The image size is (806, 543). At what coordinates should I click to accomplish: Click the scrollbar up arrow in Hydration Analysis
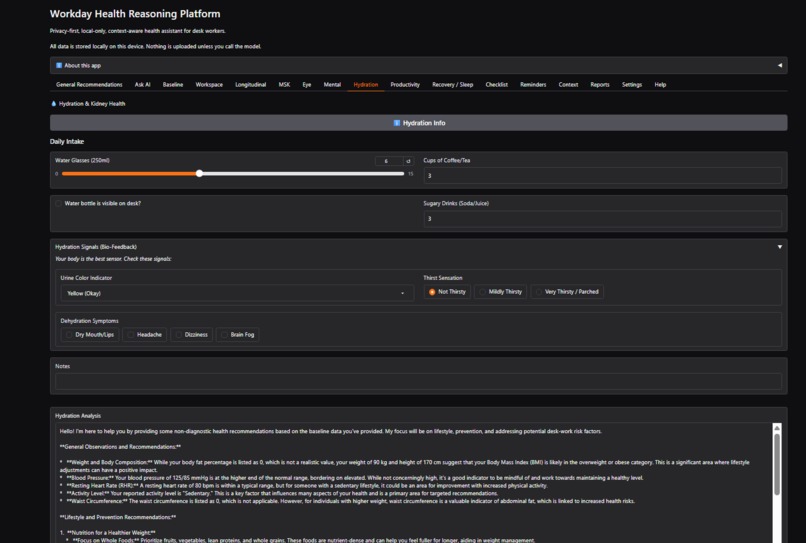[x=777, y=428]
